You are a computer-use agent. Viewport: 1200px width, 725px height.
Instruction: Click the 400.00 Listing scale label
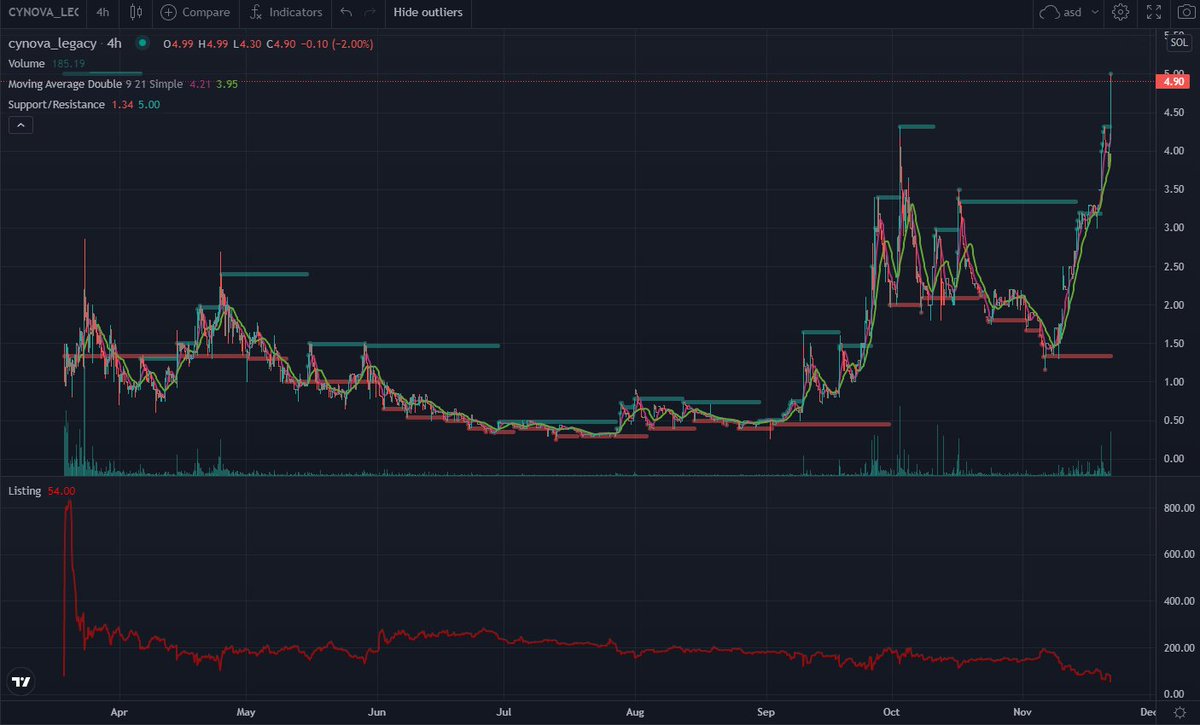click(x=1180, y=601)
